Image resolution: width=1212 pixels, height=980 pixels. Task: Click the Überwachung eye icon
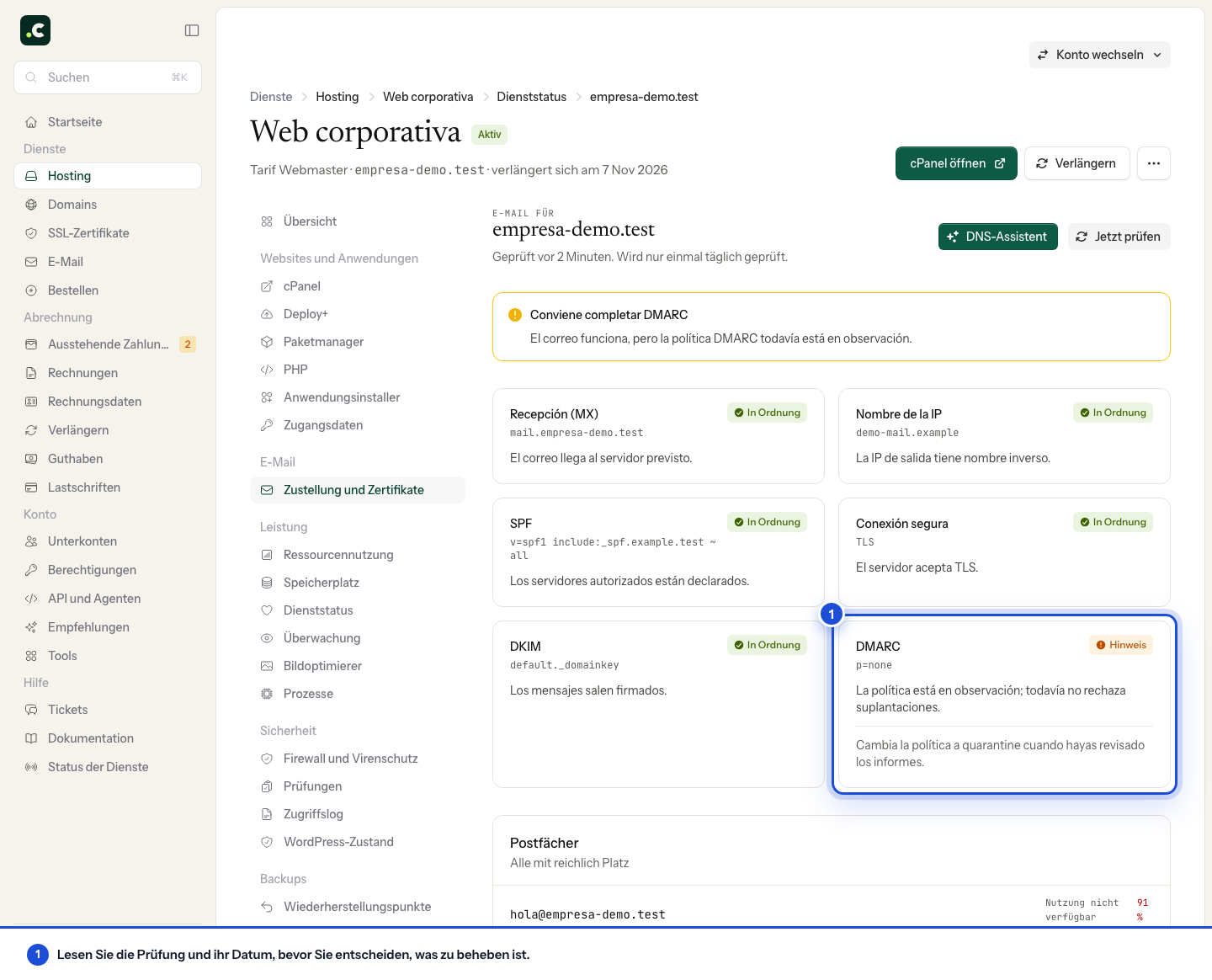[267, 638]
